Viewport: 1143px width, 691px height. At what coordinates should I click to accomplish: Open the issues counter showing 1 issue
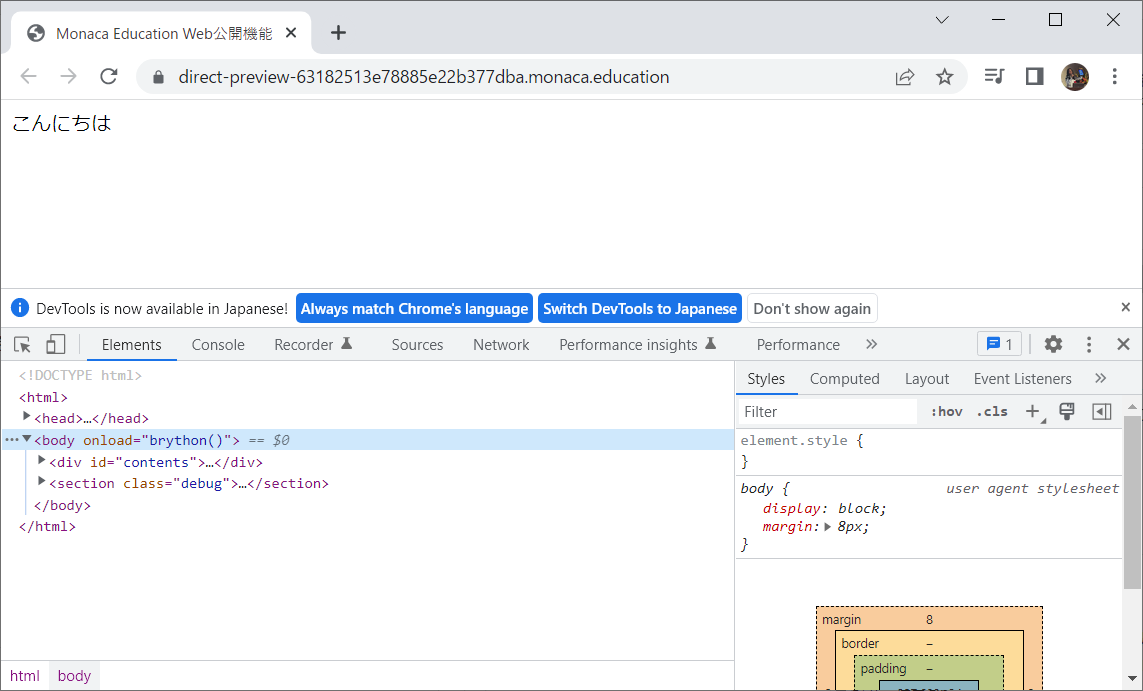[999, 343]
